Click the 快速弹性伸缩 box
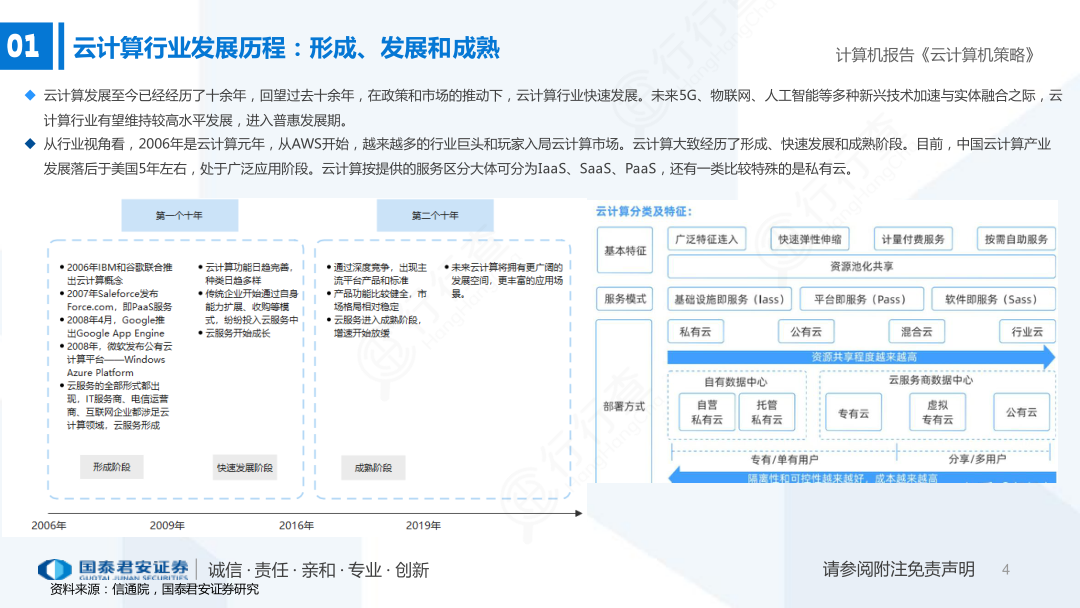The image size is (1080, 608). (x=810, y=239)
